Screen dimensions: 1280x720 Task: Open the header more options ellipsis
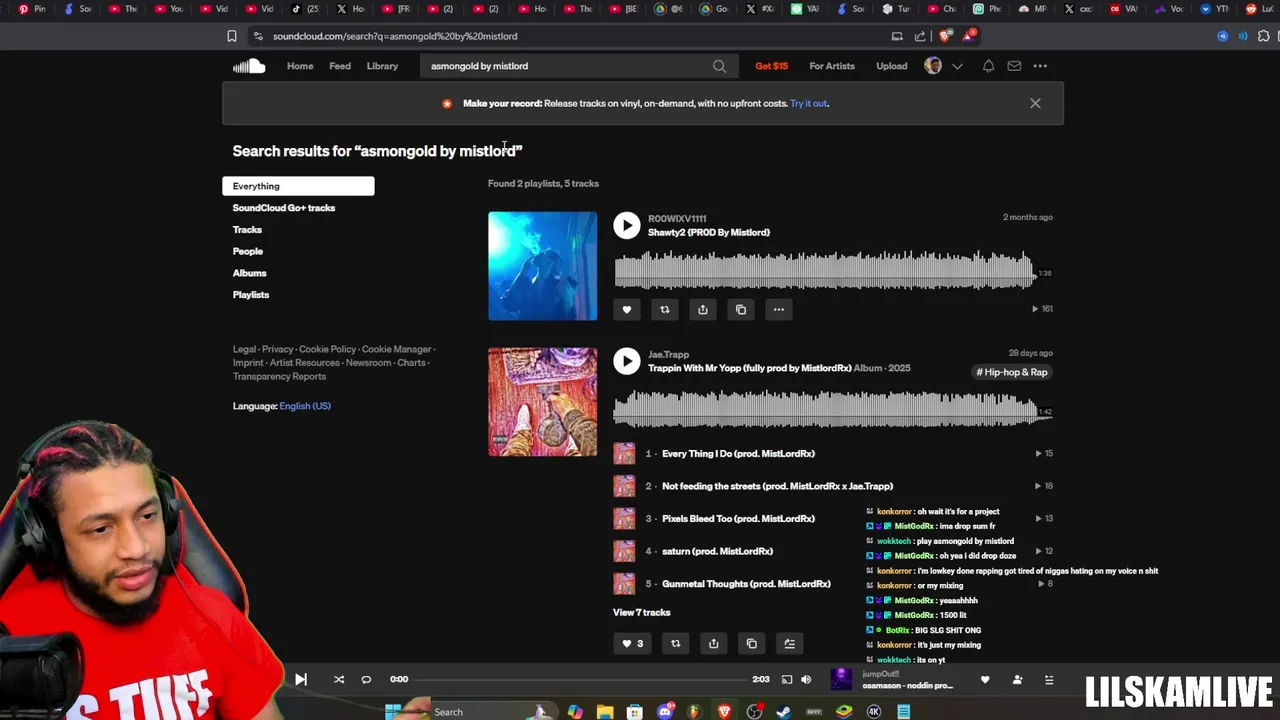1040,66
